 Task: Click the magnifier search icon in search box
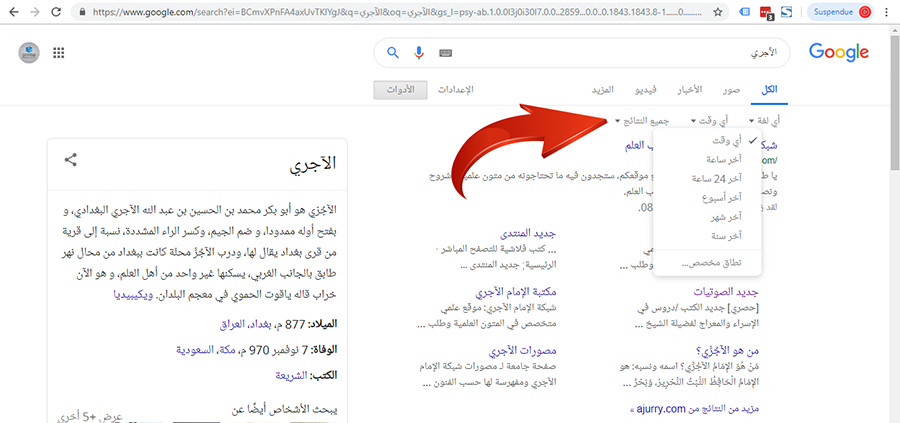[392, 52]
